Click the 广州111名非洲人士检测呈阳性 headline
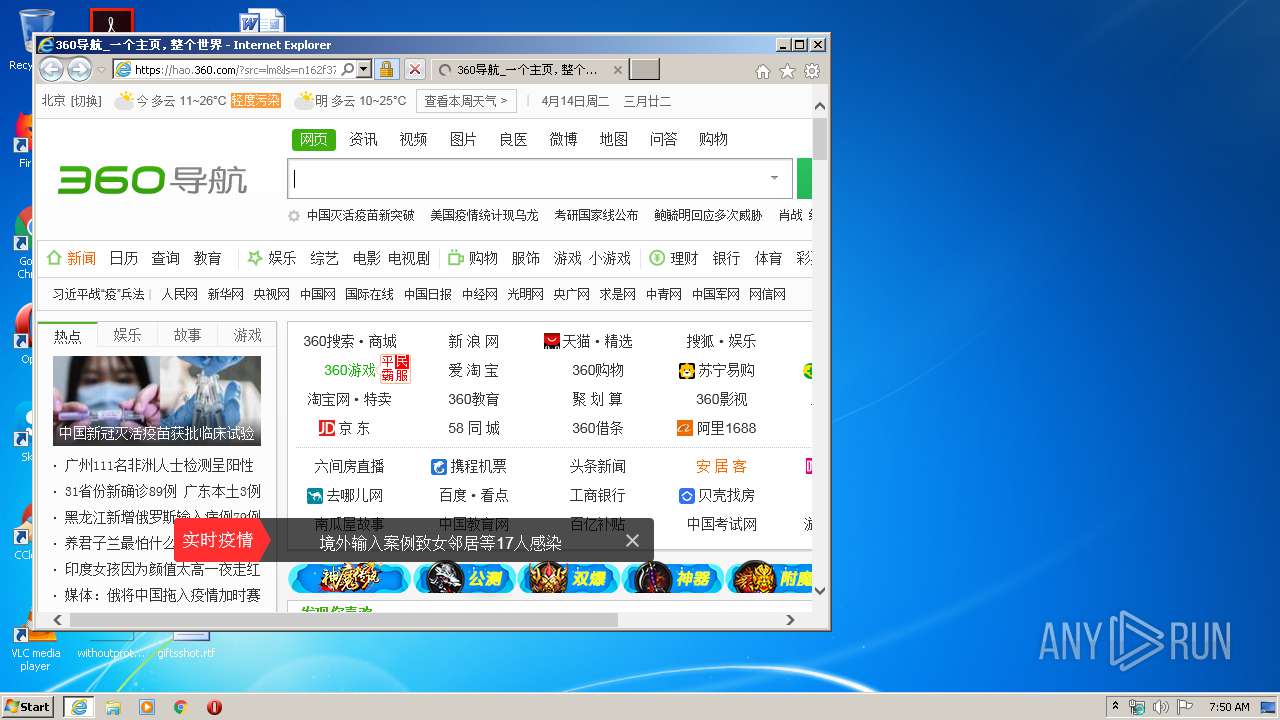 click(x=159, y=466)
